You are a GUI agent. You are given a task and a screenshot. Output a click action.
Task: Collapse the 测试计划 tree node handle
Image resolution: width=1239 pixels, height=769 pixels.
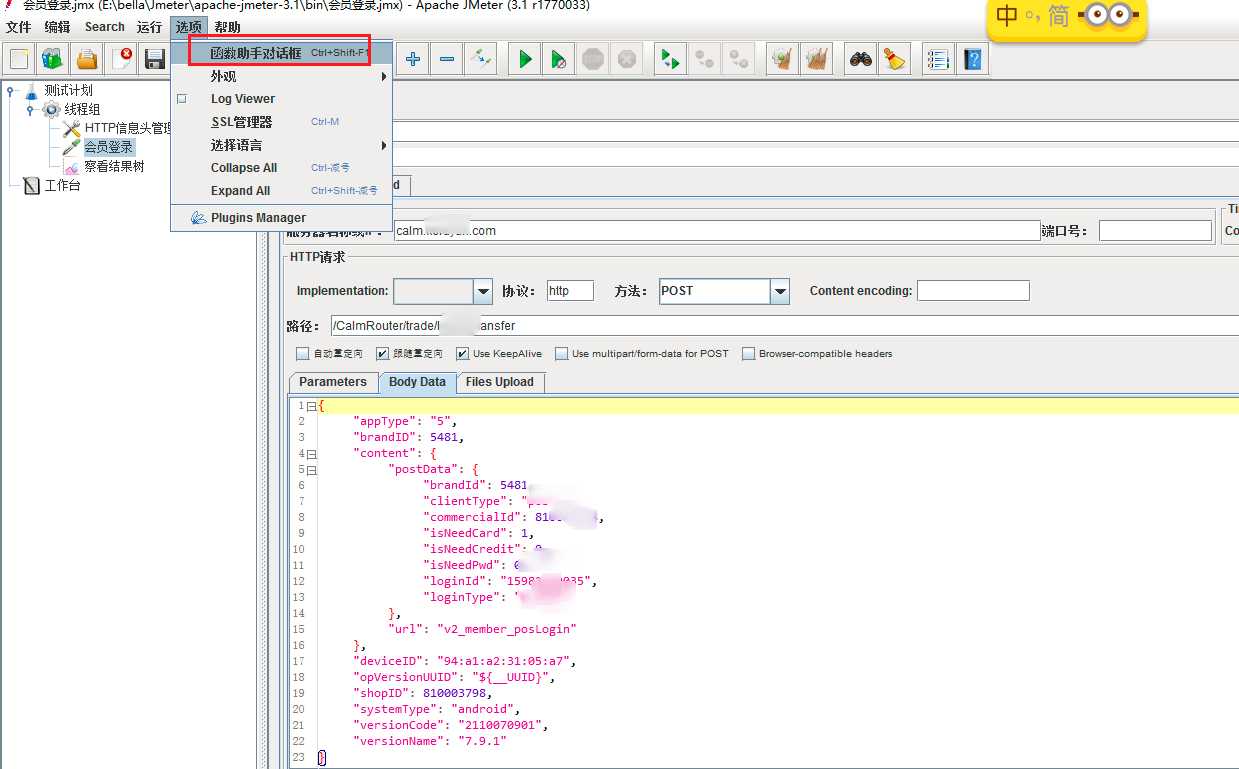[x=11, y=90]
